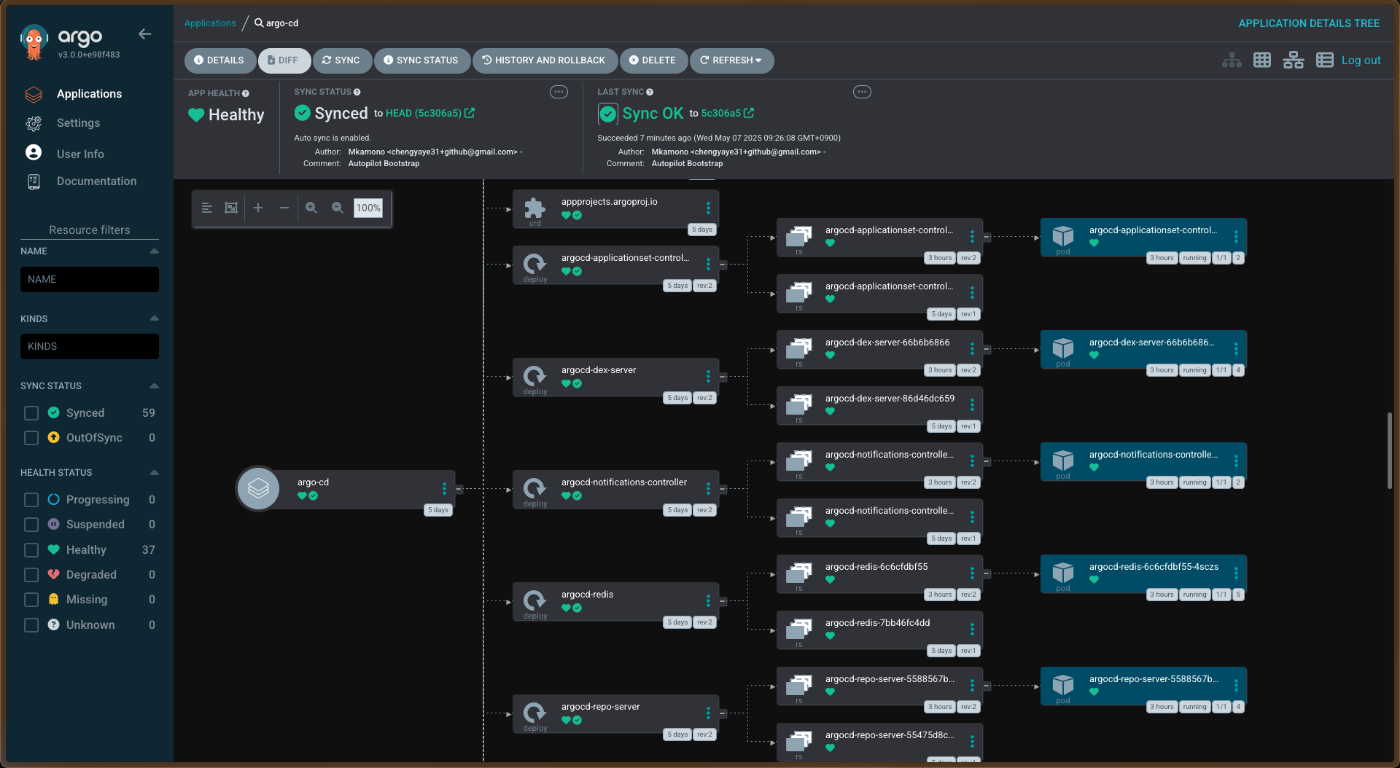Open the REFRESH dropdown button
Viewport: 1400px width, 768px height.
tap(732, 60)
